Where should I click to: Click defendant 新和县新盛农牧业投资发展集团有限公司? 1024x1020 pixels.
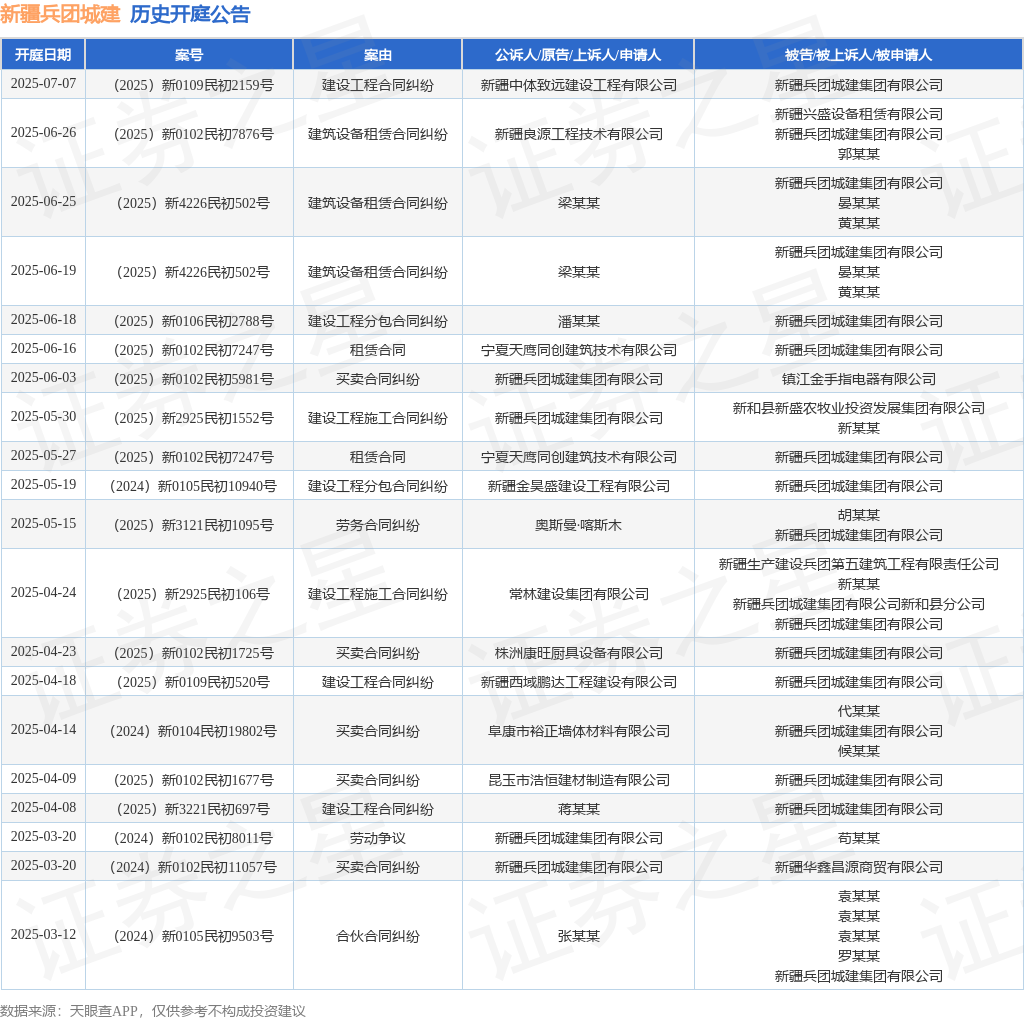pyautogui.click(x=858, y=408)
